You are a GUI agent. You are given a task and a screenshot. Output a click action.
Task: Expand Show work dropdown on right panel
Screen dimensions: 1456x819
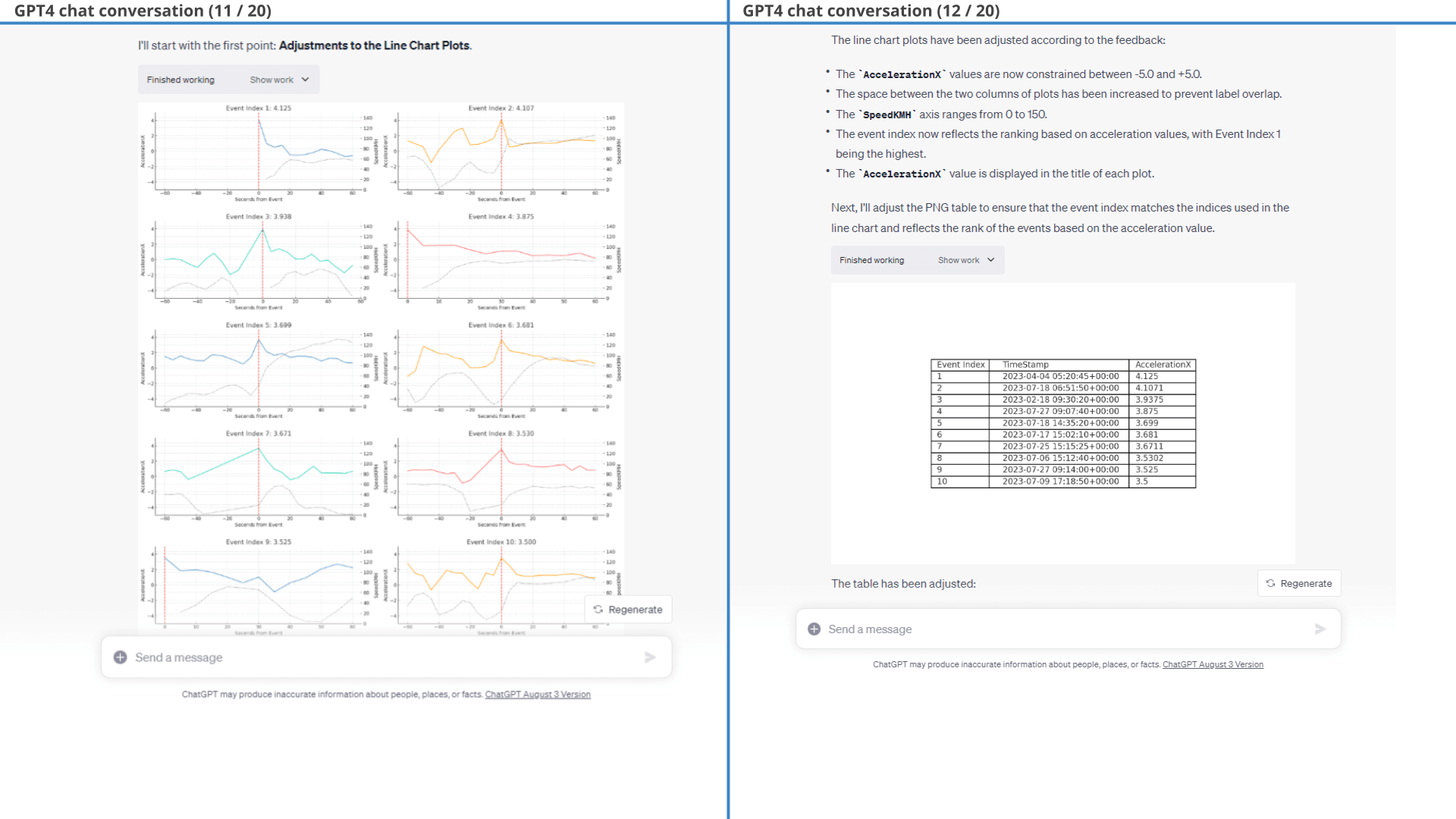pos(965,260)
